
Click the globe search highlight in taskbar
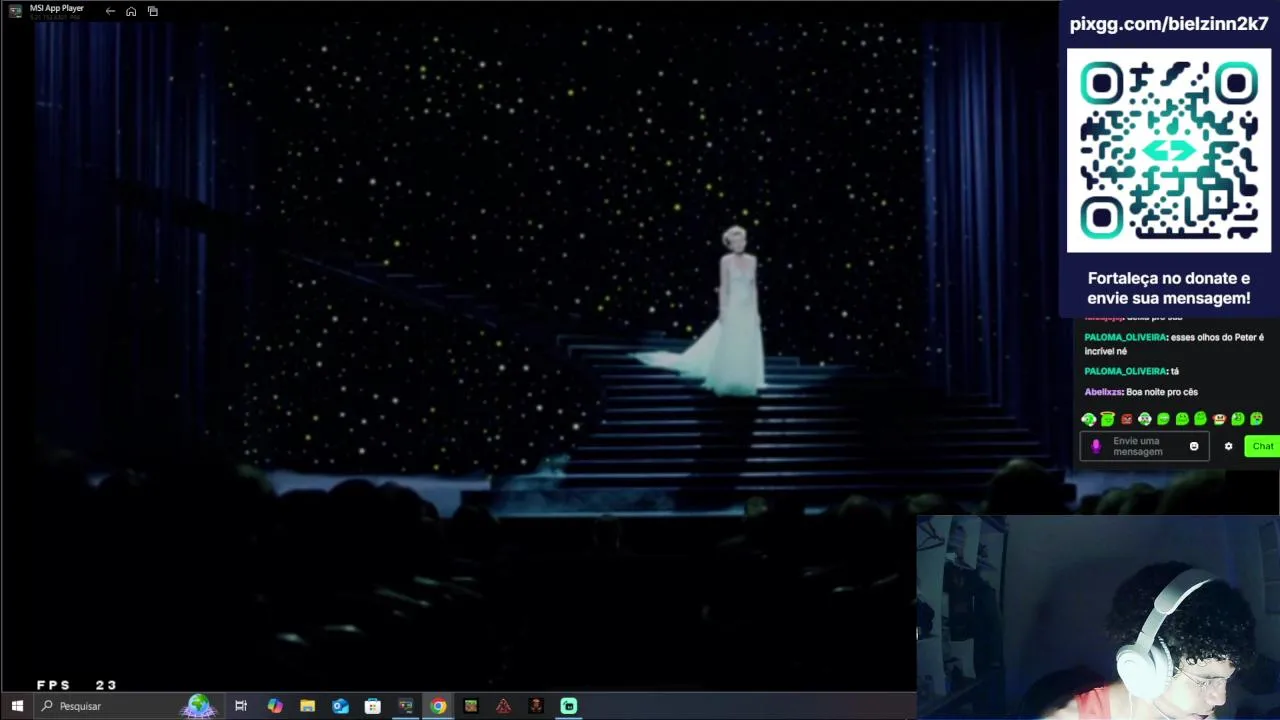tap(199, 705)
